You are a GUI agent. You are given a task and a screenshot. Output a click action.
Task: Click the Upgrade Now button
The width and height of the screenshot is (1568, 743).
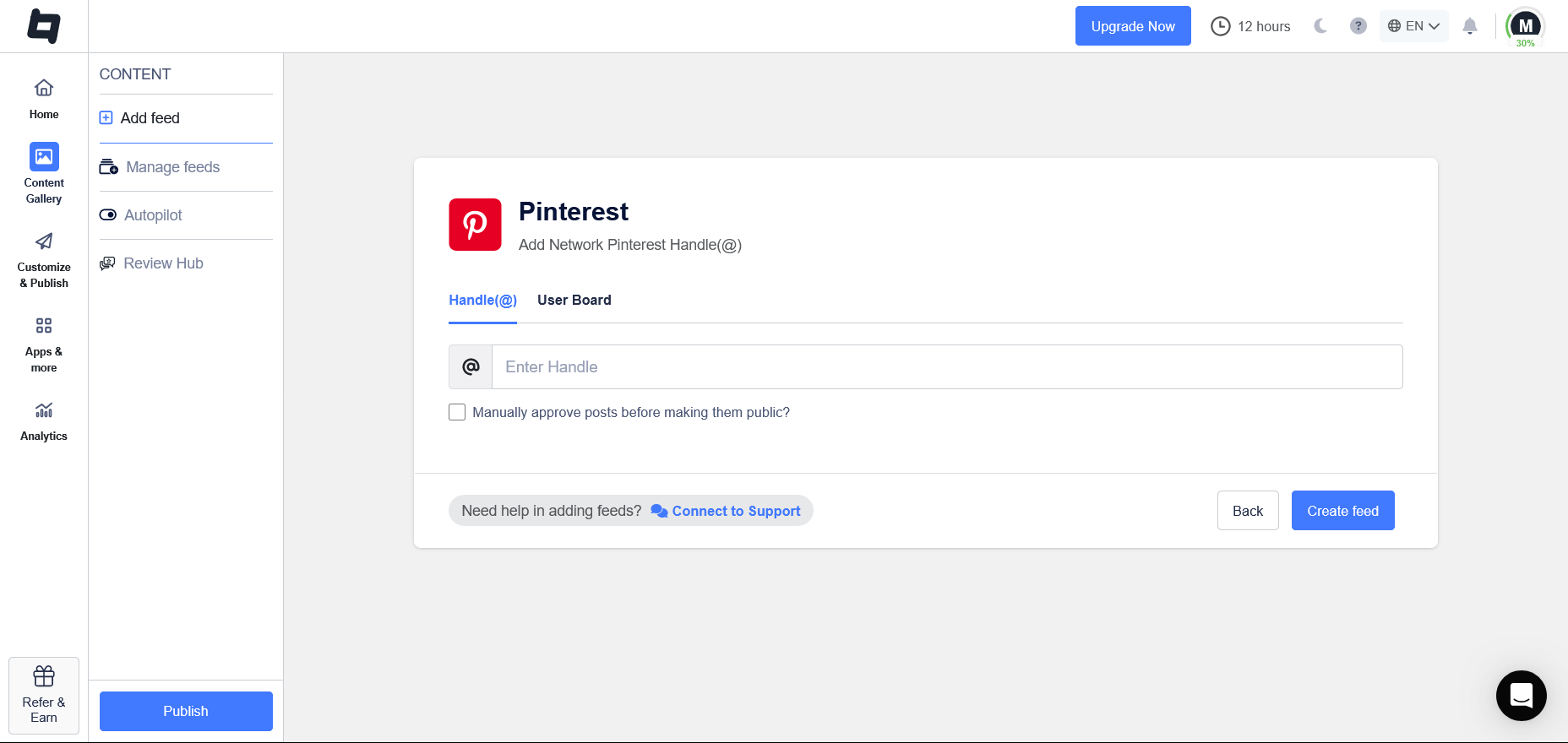pos(1133,26)
